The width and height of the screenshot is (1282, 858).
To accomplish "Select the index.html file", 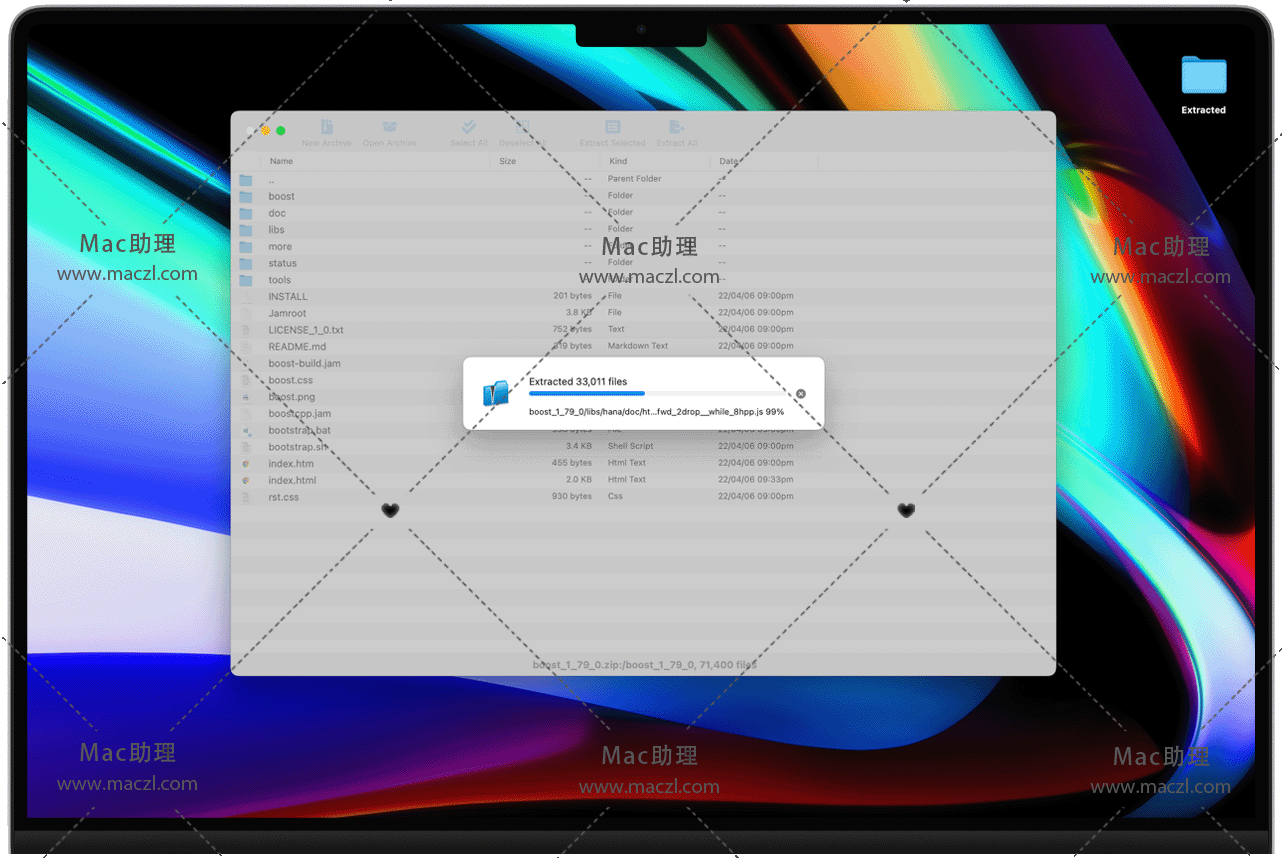I will 292,480.
